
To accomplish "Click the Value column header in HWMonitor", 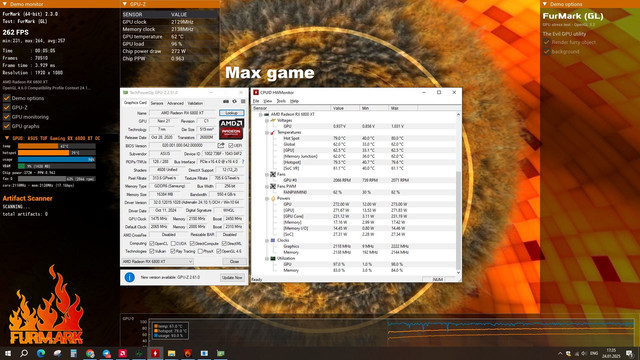I will click(345, 108).
